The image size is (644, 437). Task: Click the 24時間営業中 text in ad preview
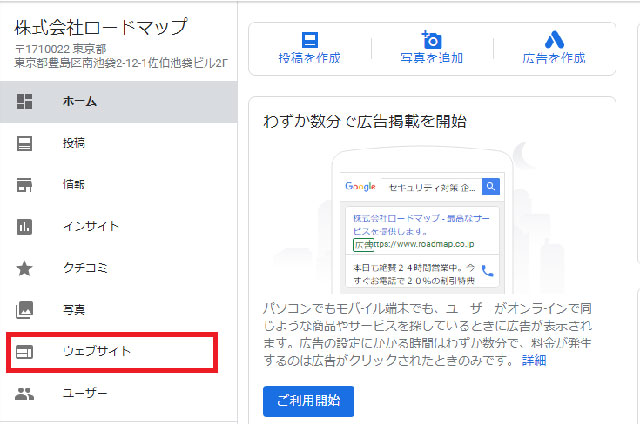pos(414,274)
